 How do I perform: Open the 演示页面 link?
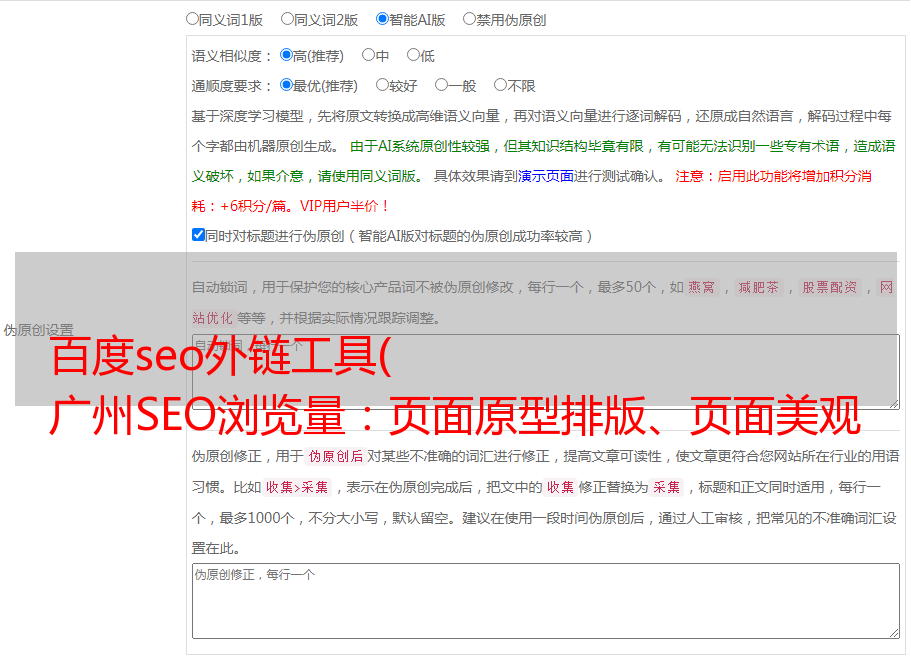(x=546, y=176)
